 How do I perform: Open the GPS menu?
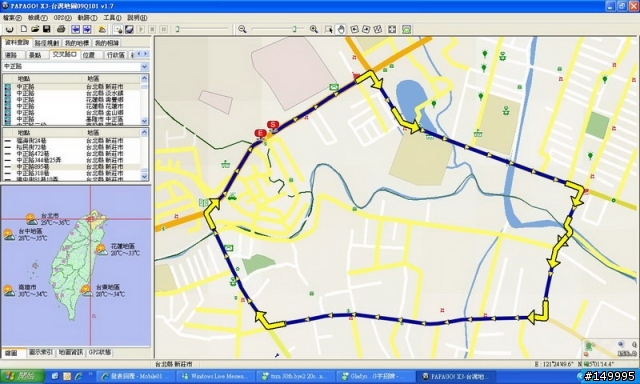pyautogui.click(x=62, y=18)
